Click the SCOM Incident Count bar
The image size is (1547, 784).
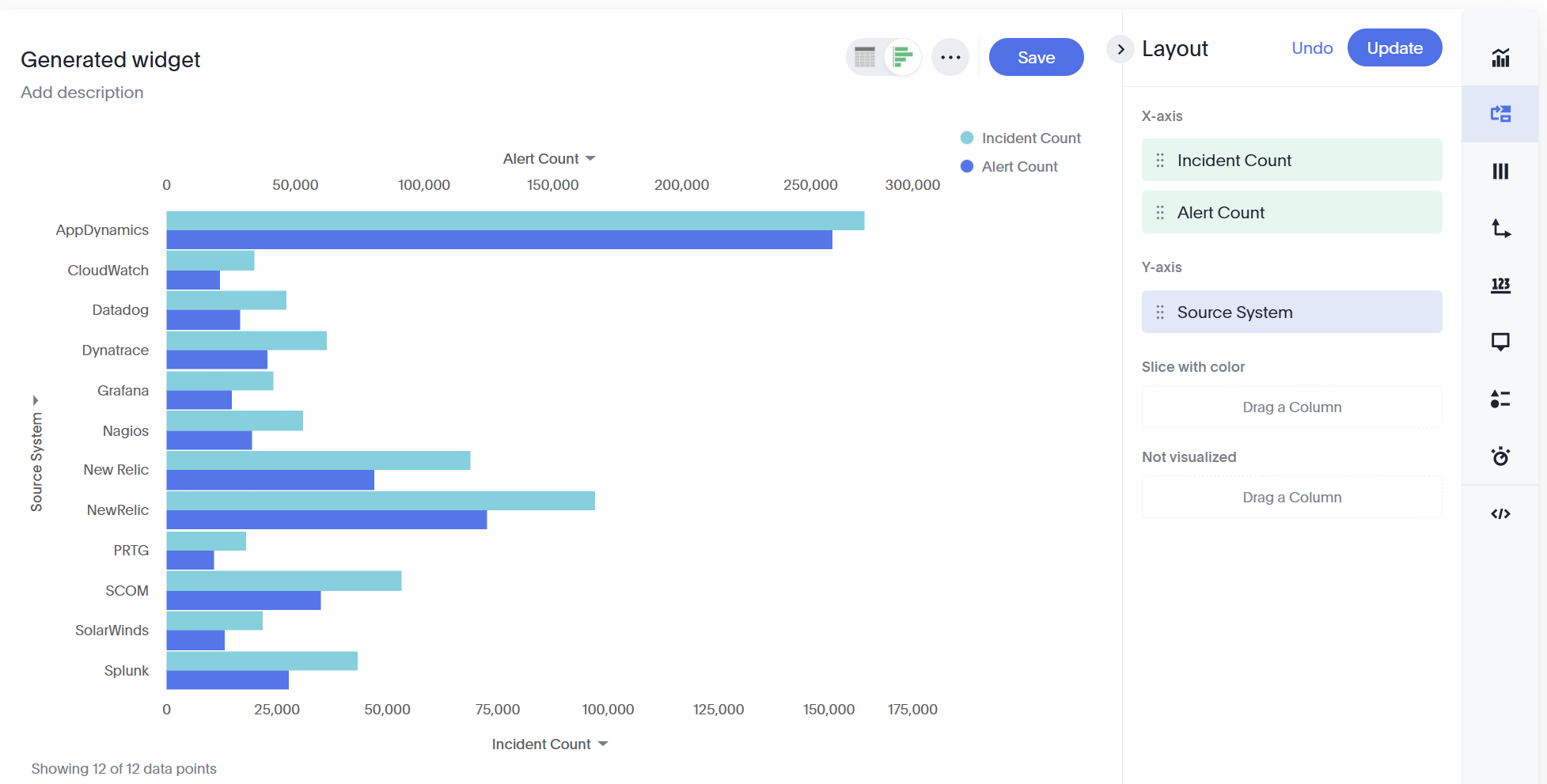(284, 581)
